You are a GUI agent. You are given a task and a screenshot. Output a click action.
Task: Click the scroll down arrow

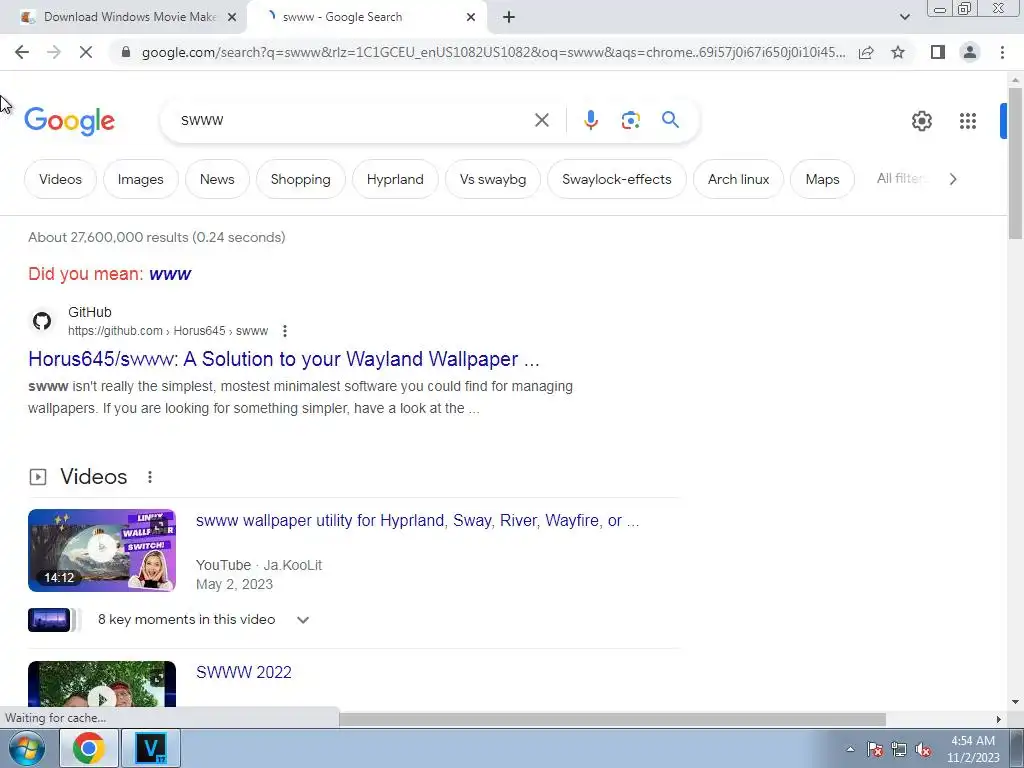(1015, 702)
